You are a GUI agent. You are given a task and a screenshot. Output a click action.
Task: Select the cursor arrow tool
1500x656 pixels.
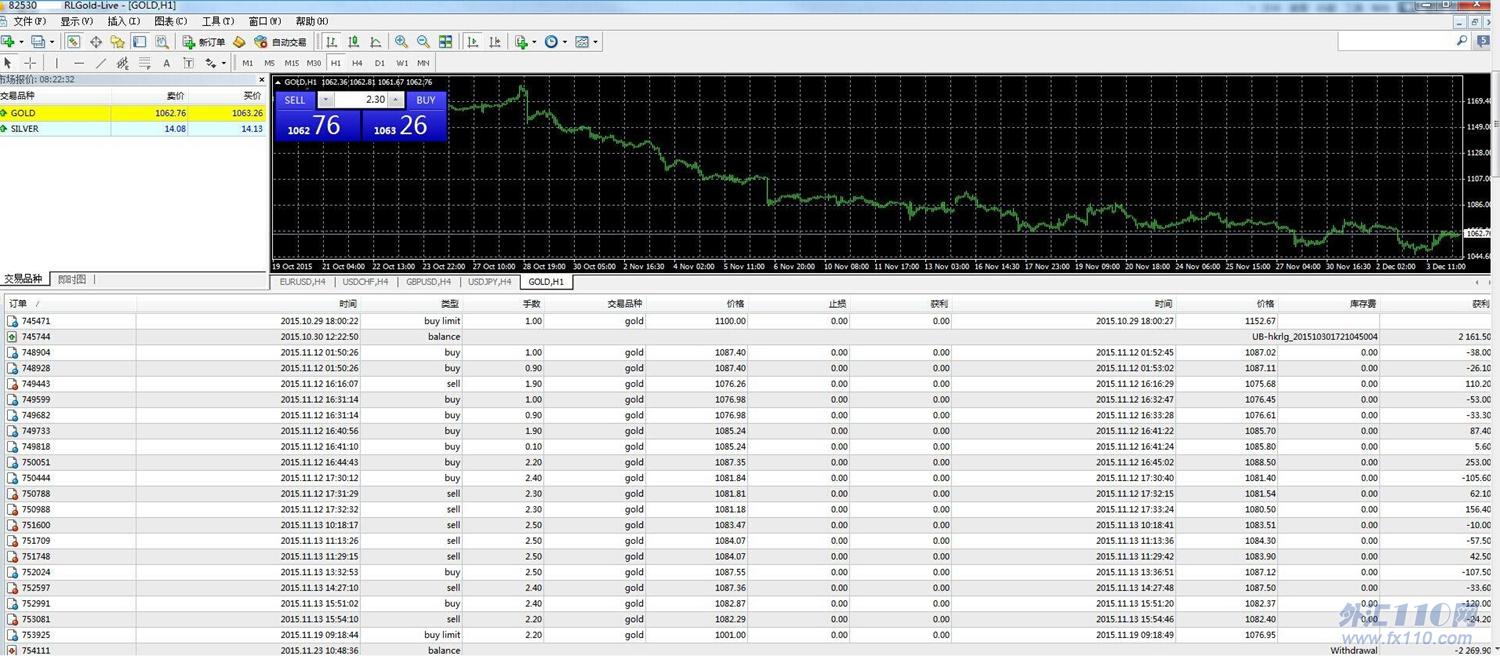tap(8, 63)
